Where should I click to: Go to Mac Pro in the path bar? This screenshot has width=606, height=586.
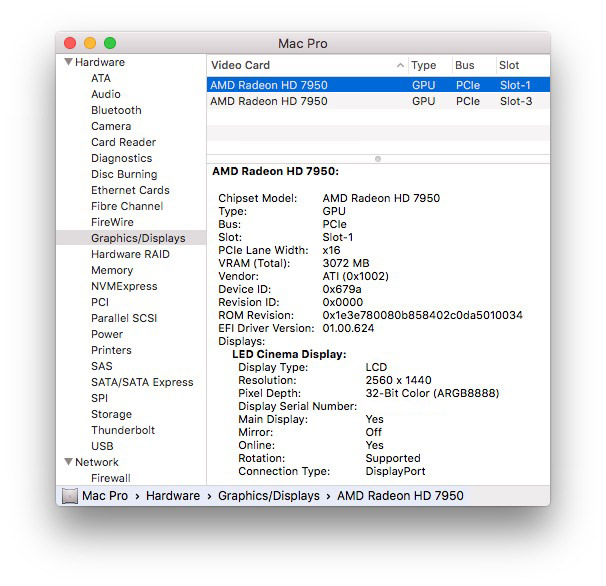tap(105, 496)
